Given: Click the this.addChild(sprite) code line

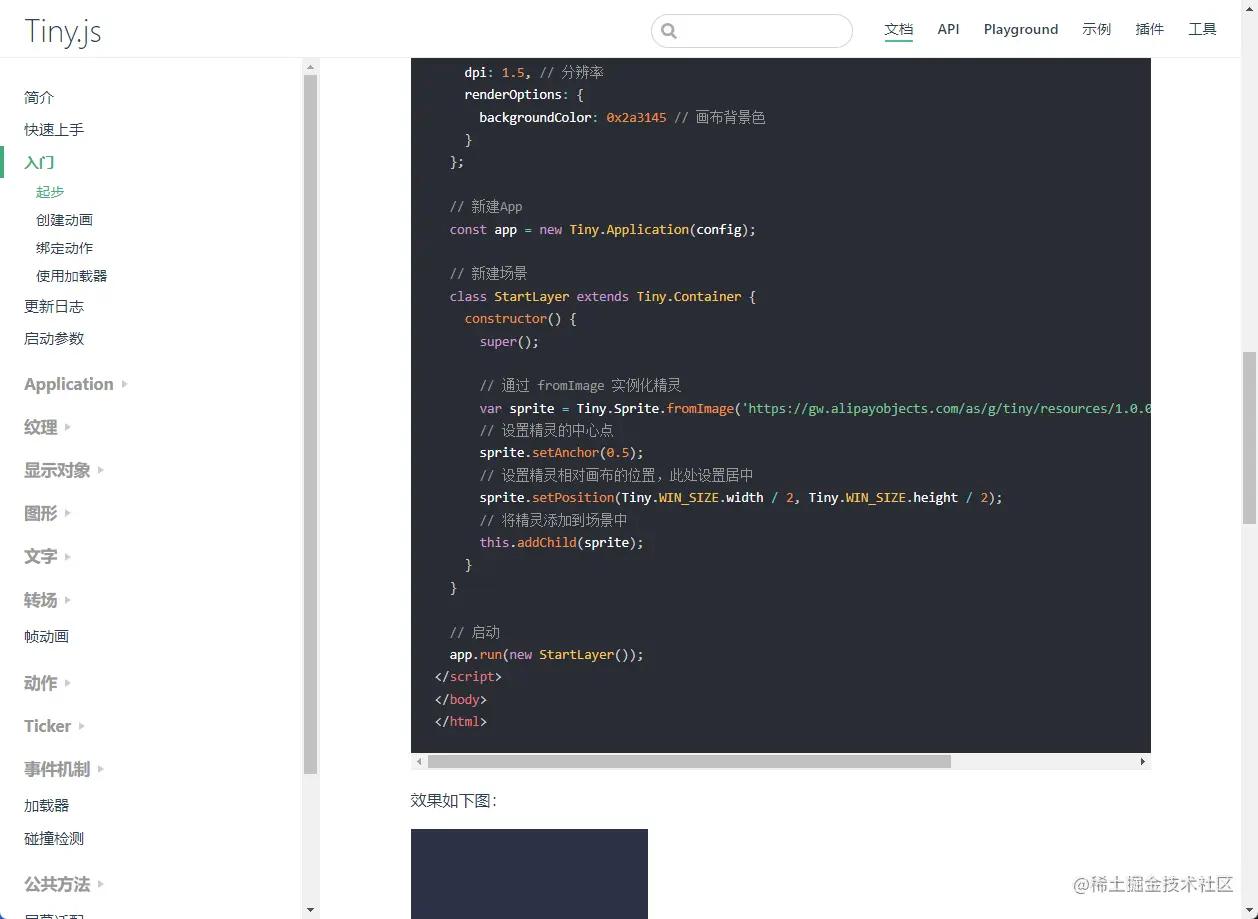Looking at the screenshot, I should coord(562,542).
